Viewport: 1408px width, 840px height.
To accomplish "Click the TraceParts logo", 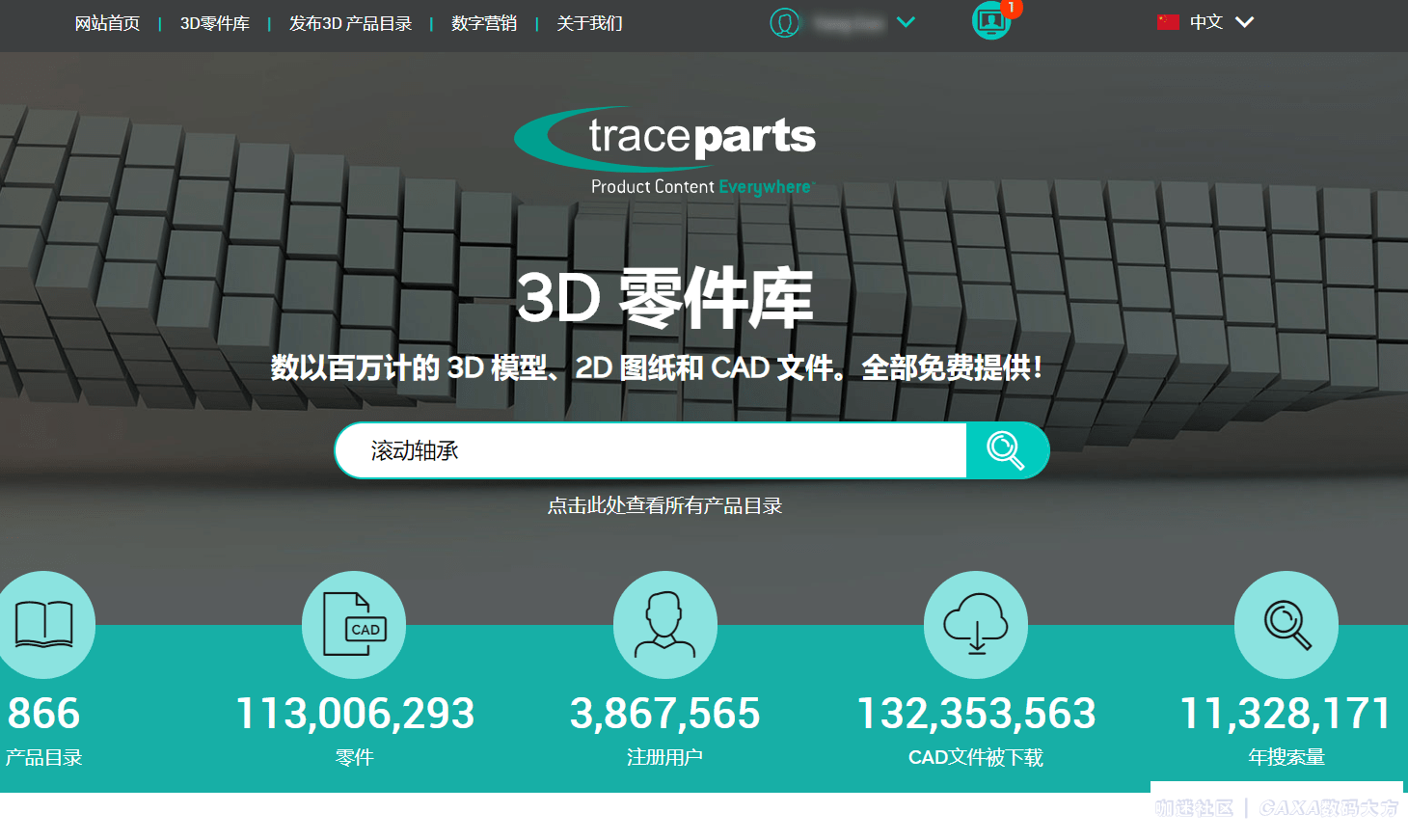I will point(664,150).
